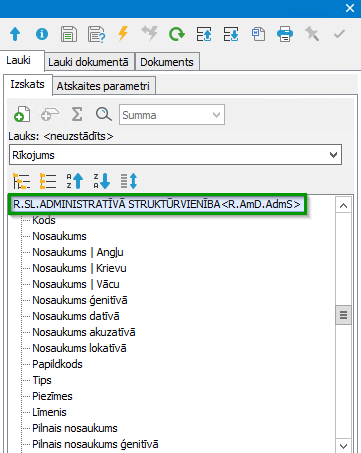361x453 pixels.
Task: Open the blue info icon
Action: coord(42,34)
